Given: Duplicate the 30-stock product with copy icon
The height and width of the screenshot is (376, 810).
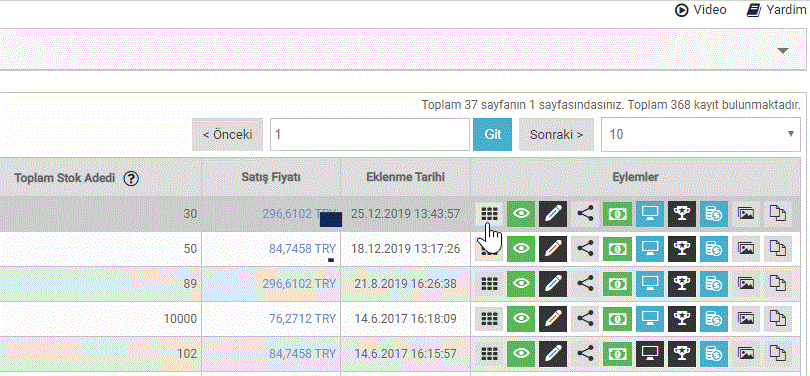Looking at the screenshot, I should [777, 214].
